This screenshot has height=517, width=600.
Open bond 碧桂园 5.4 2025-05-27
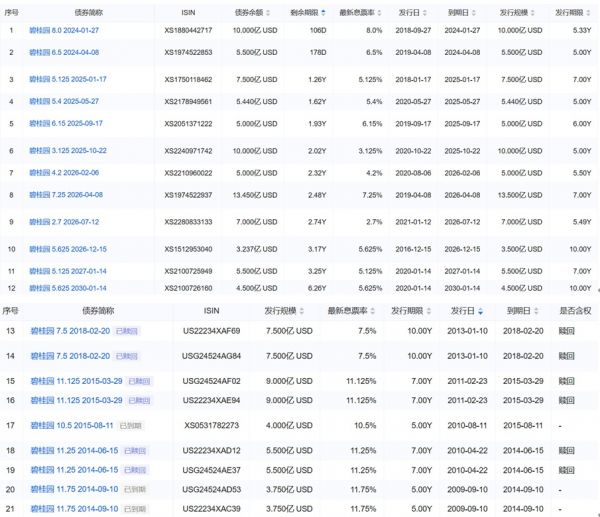pyautogui.click(x=64, y=101)
